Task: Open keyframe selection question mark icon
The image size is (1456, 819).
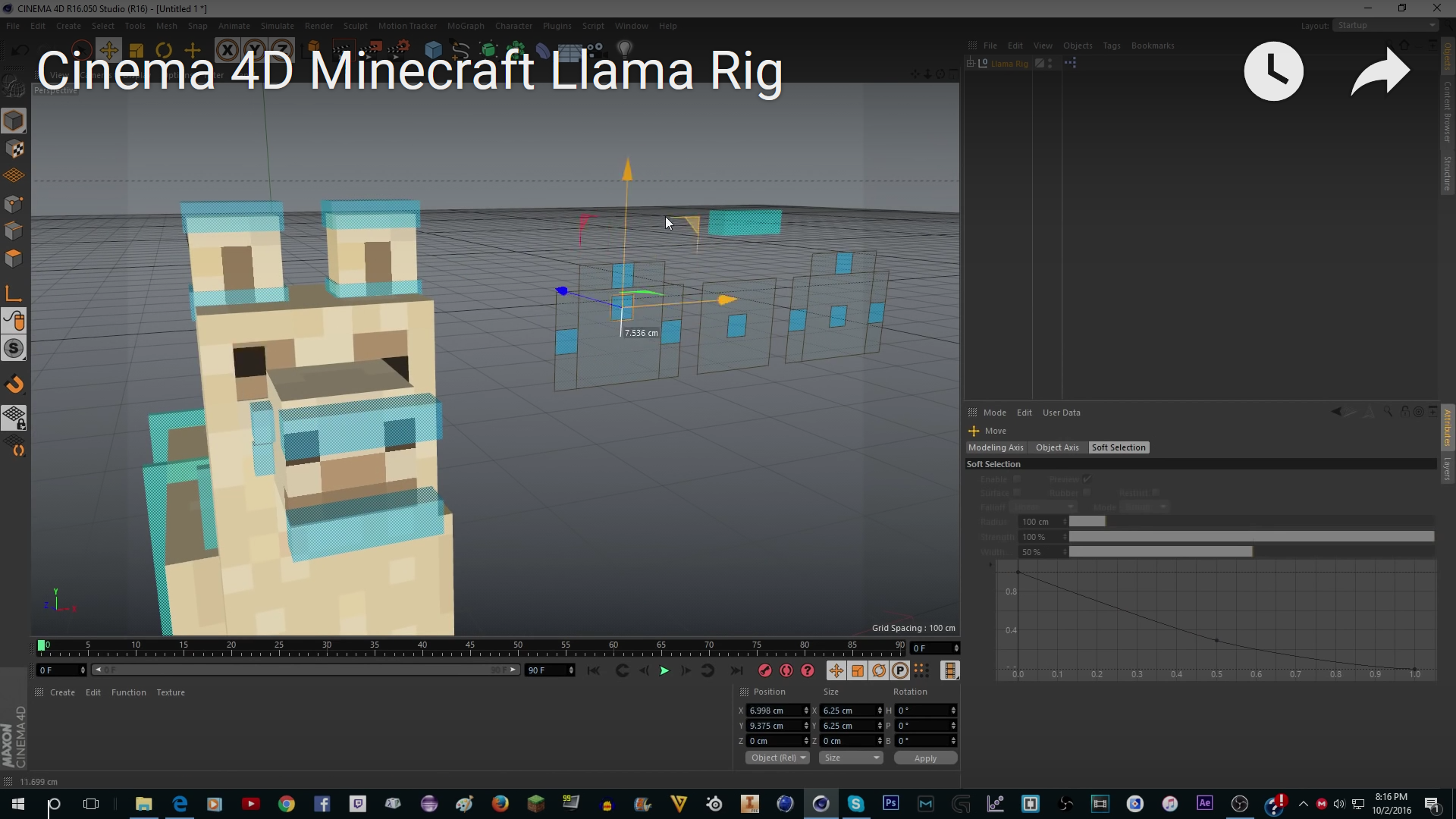Action: tap(808, 670)
